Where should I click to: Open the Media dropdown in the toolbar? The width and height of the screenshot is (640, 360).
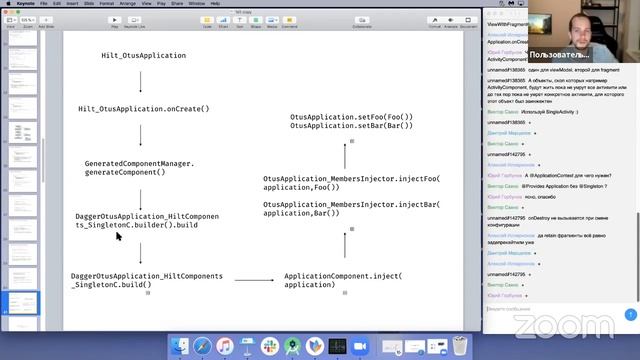pos(272,20)
